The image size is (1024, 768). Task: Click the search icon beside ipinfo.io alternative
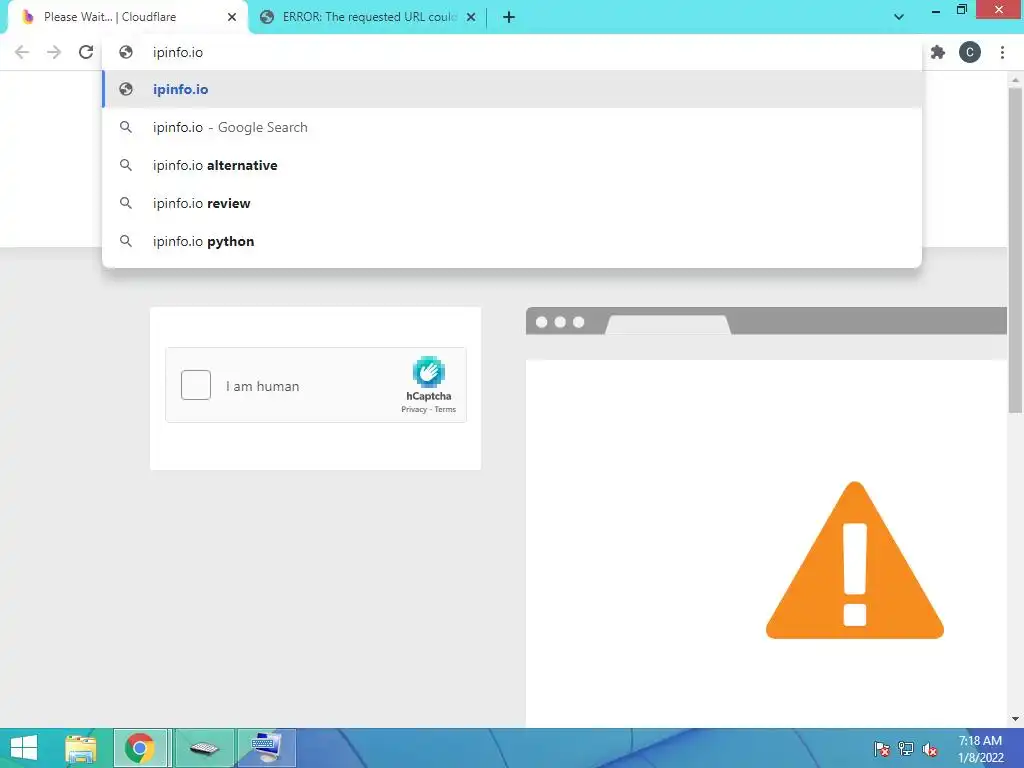(126, 165)
